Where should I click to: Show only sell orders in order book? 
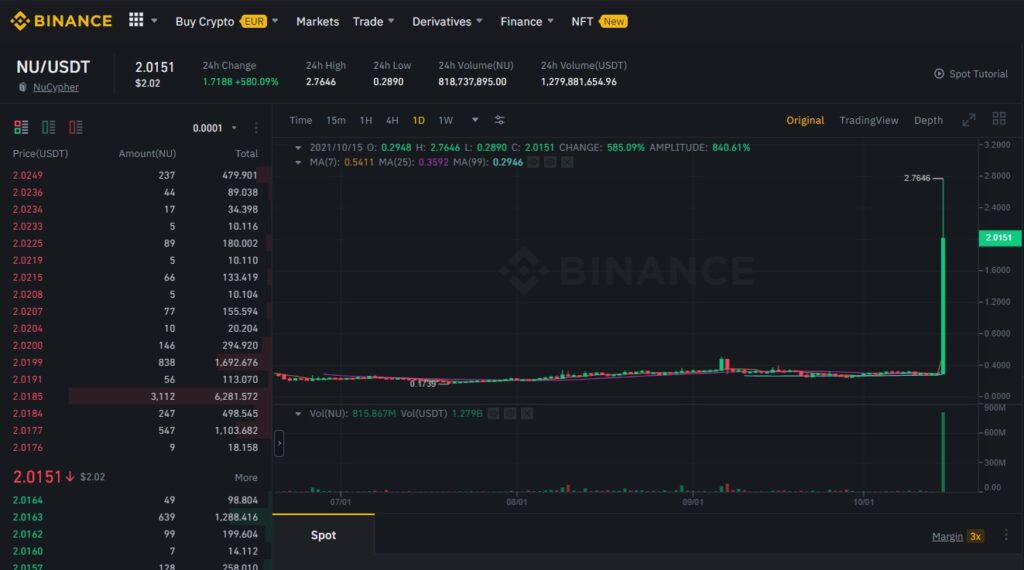76,127
